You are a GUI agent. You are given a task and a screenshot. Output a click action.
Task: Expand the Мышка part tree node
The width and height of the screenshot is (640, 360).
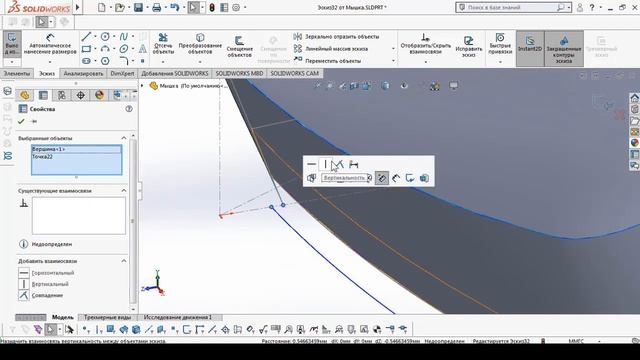coord(142,86)
